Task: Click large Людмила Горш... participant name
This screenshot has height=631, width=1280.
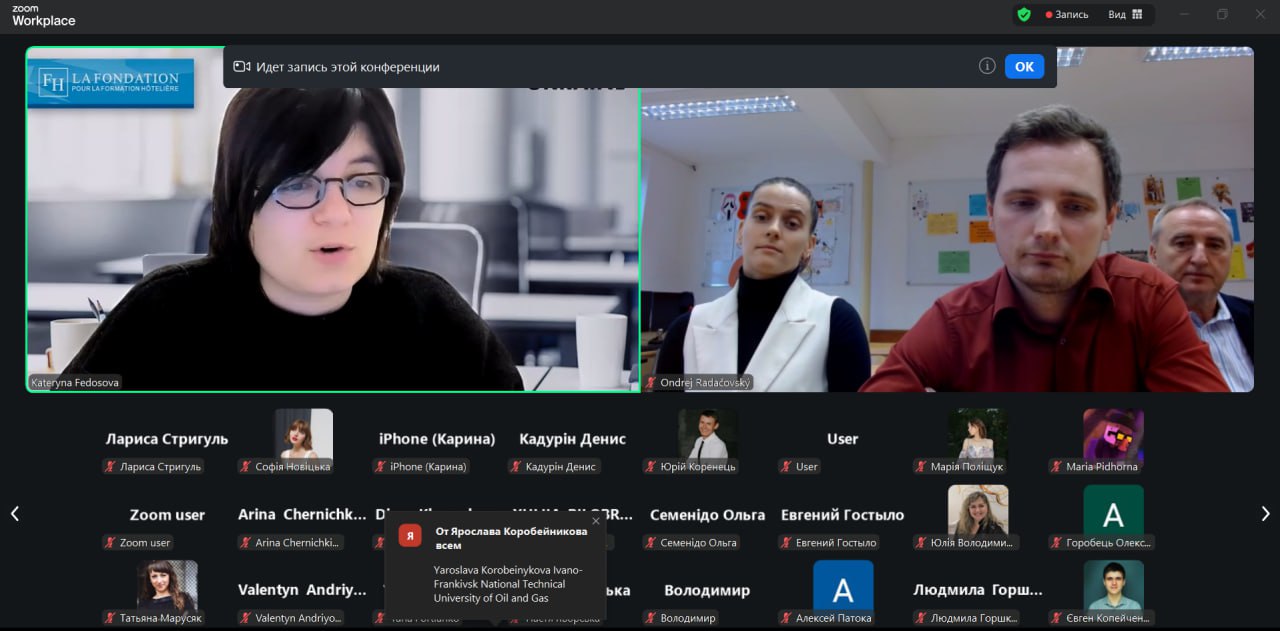Action: [978, 590]
